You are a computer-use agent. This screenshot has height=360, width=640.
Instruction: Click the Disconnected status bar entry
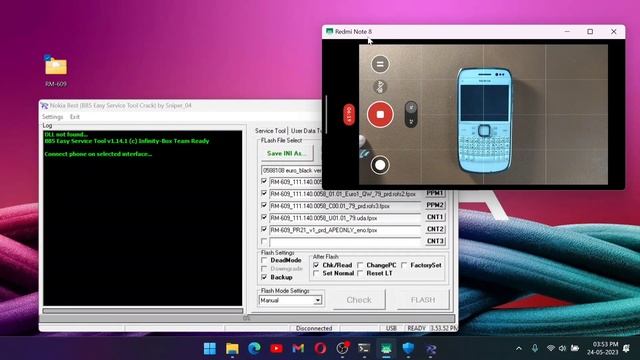click(314, 328)
